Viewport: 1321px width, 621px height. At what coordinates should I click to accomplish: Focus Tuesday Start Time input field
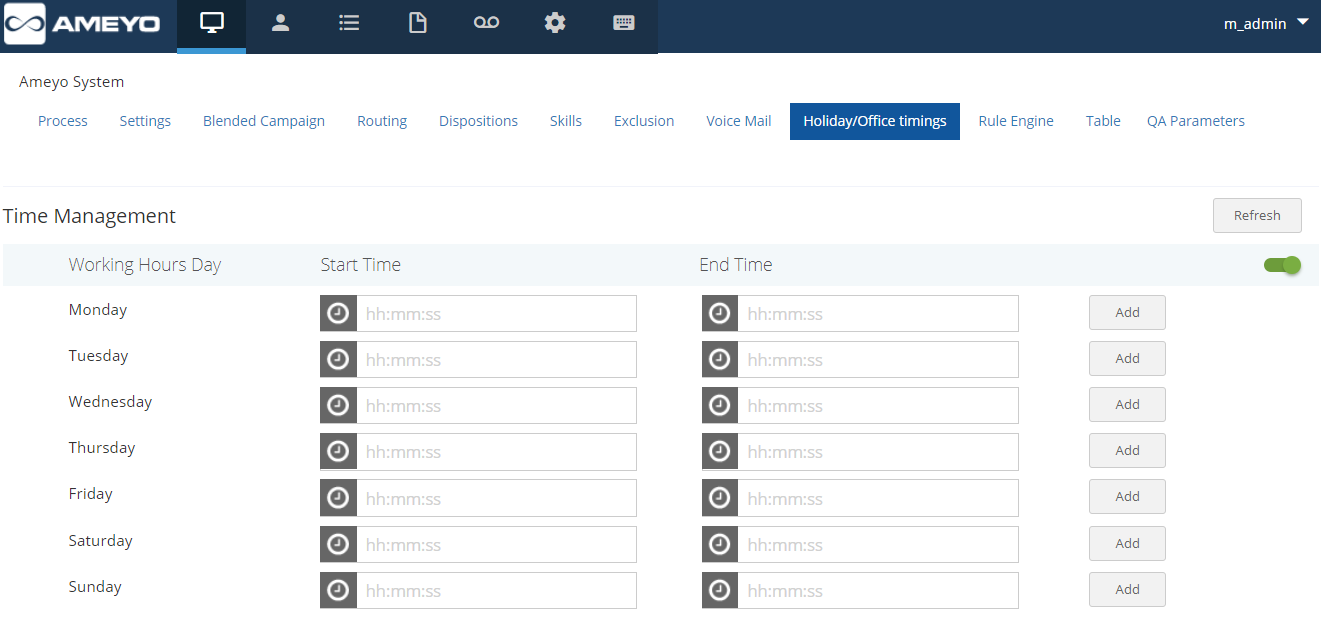click(x=496, y=360)
